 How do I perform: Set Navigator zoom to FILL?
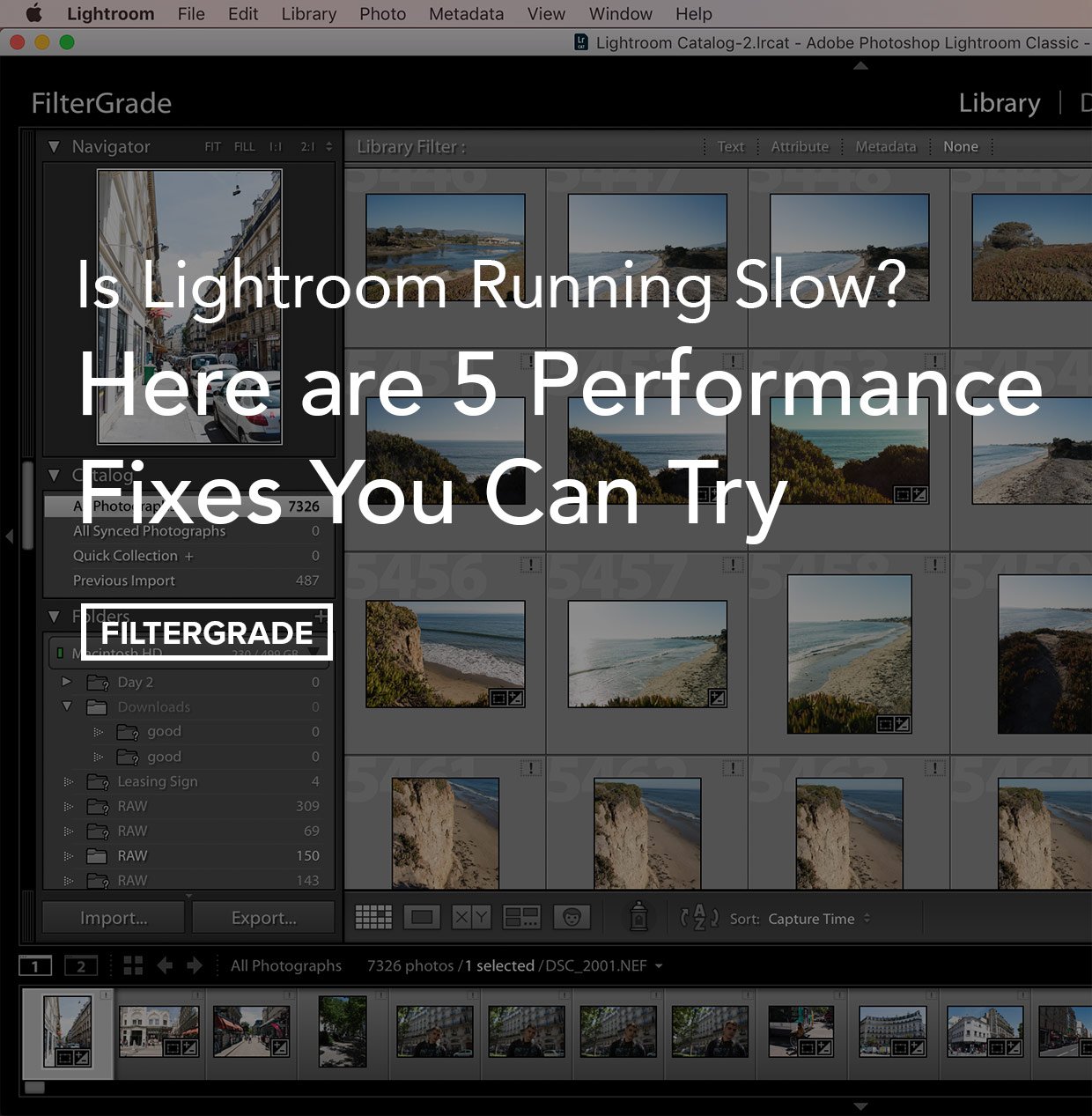point(245,147)
